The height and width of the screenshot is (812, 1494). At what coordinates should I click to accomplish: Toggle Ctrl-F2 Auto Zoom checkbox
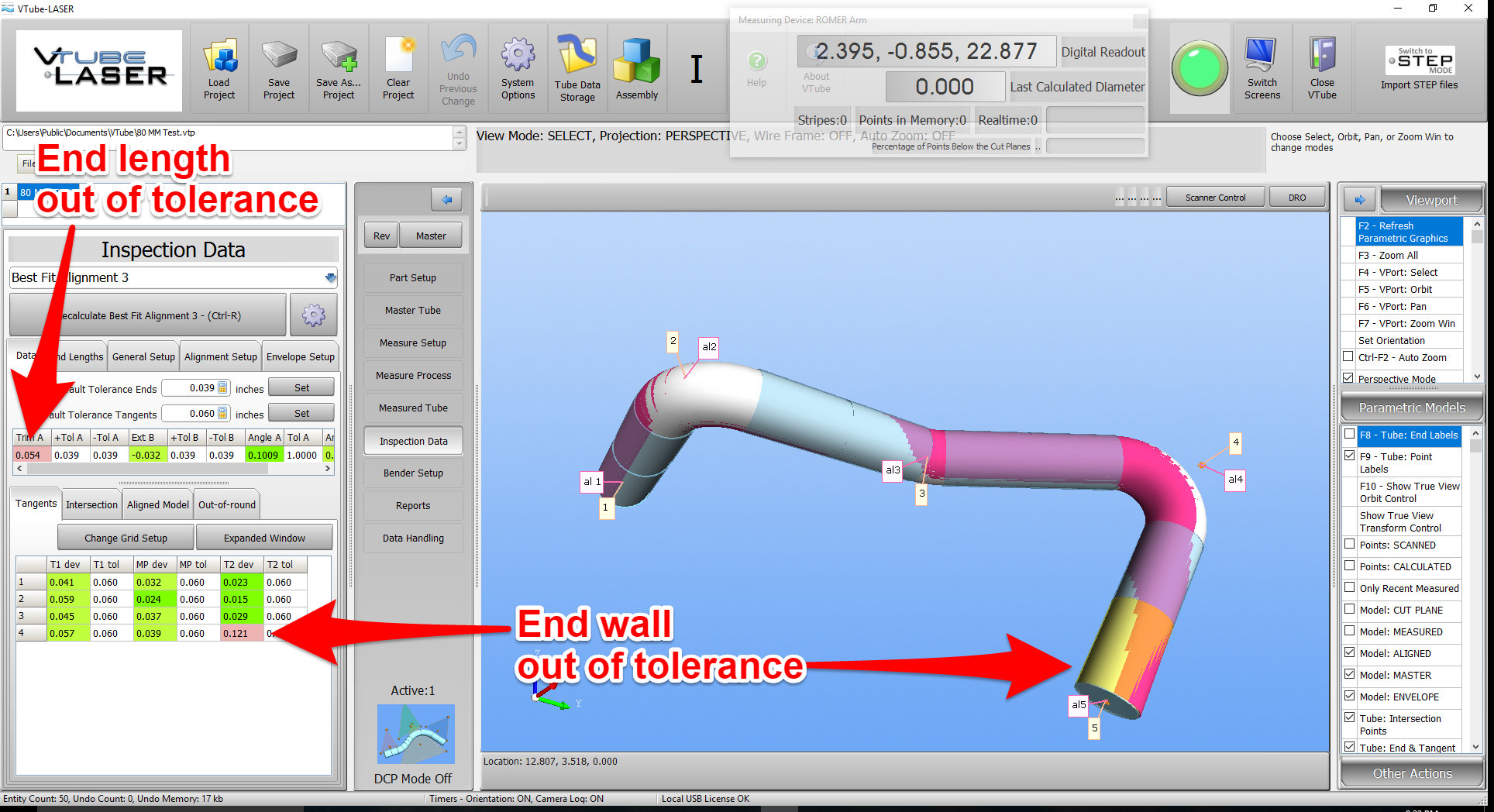(x=1348, y=357)
